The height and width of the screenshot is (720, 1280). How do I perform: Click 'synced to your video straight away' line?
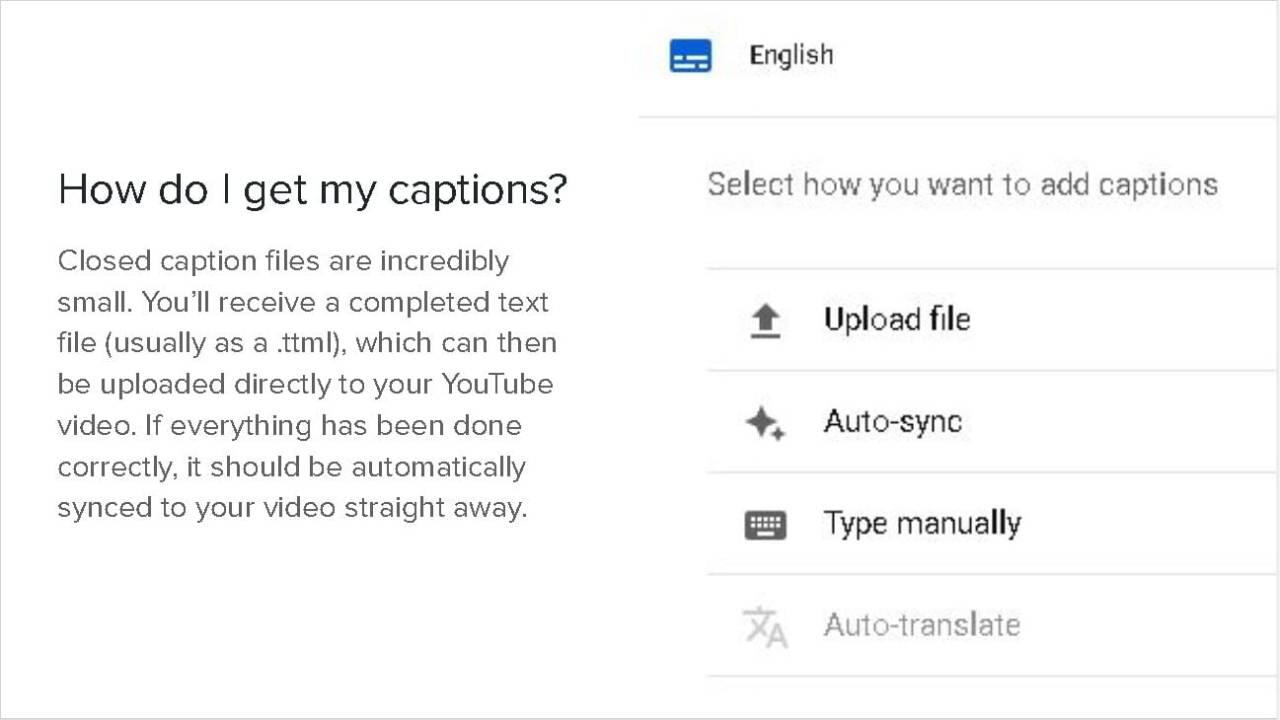point(291,507)
